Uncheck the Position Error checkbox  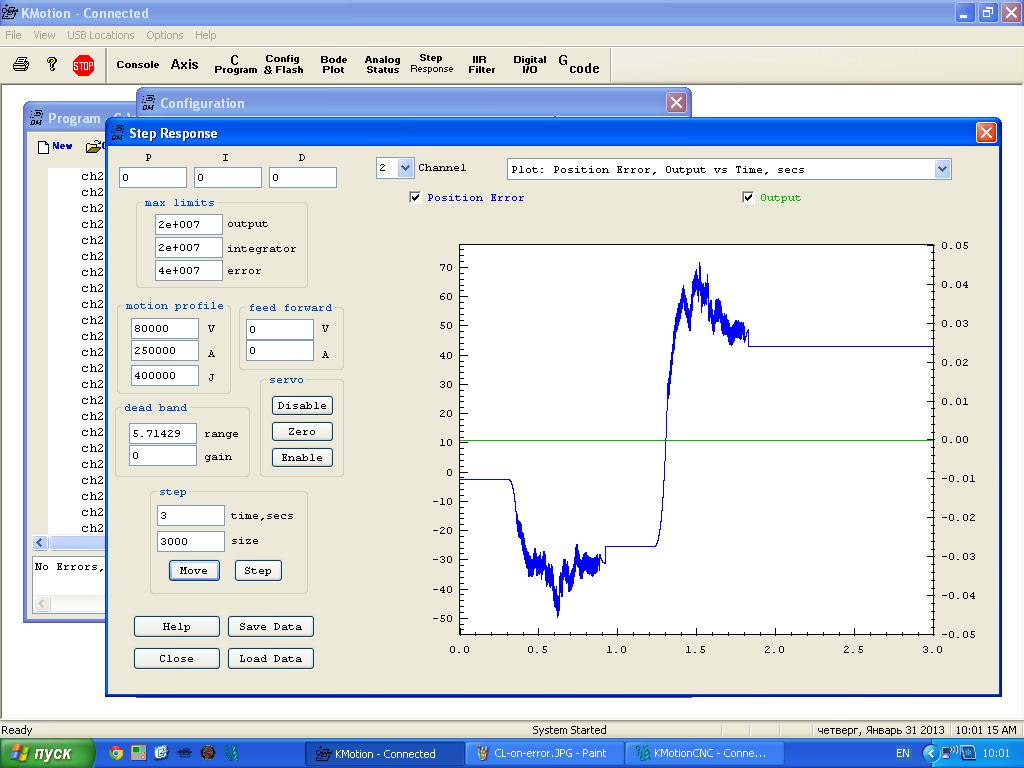[x=415, y=198]
